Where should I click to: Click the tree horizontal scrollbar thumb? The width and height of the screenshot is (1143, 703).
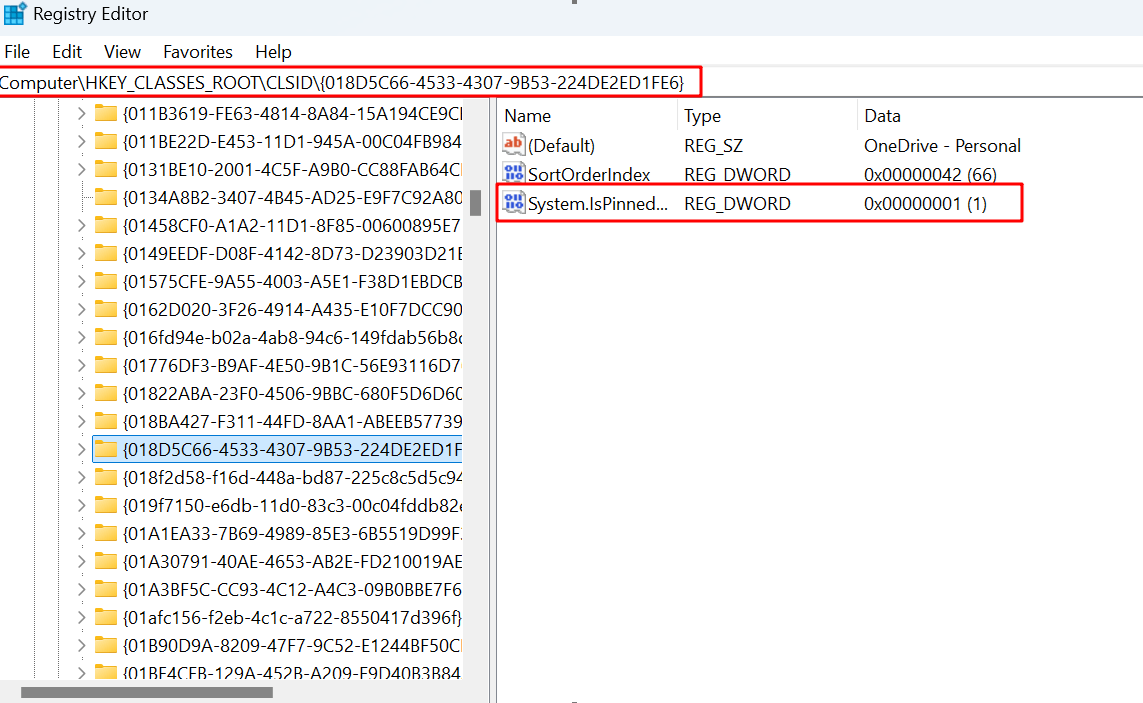click(x=147, y=692)
